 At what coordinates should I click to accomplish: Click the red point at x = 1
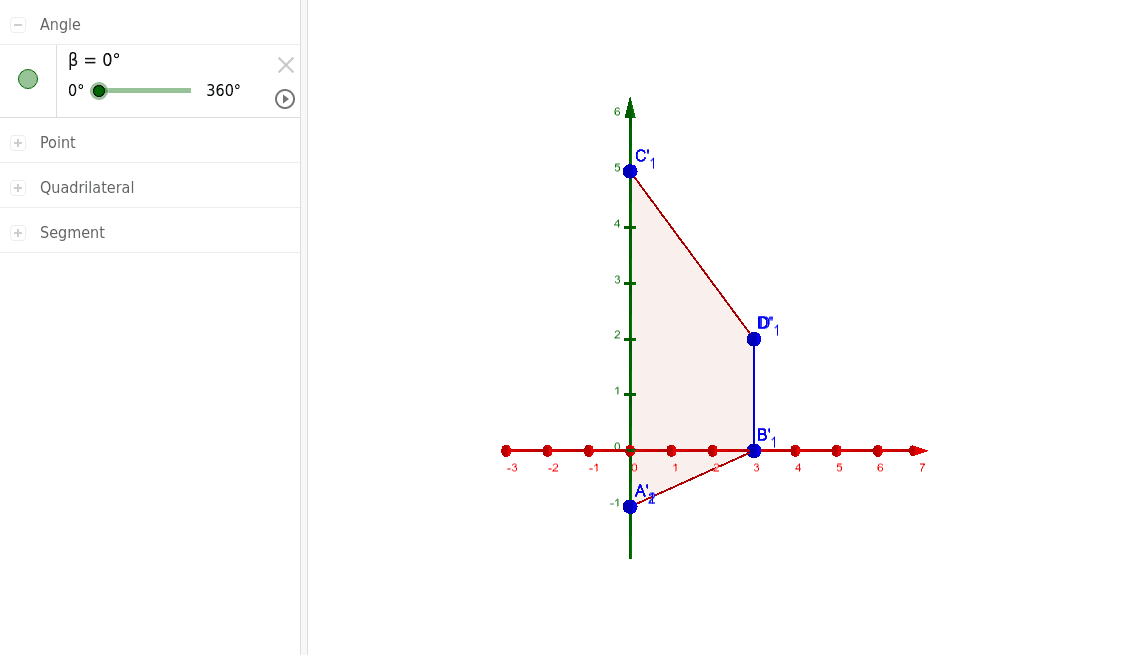pyautogui.click(x=671, y=451)
